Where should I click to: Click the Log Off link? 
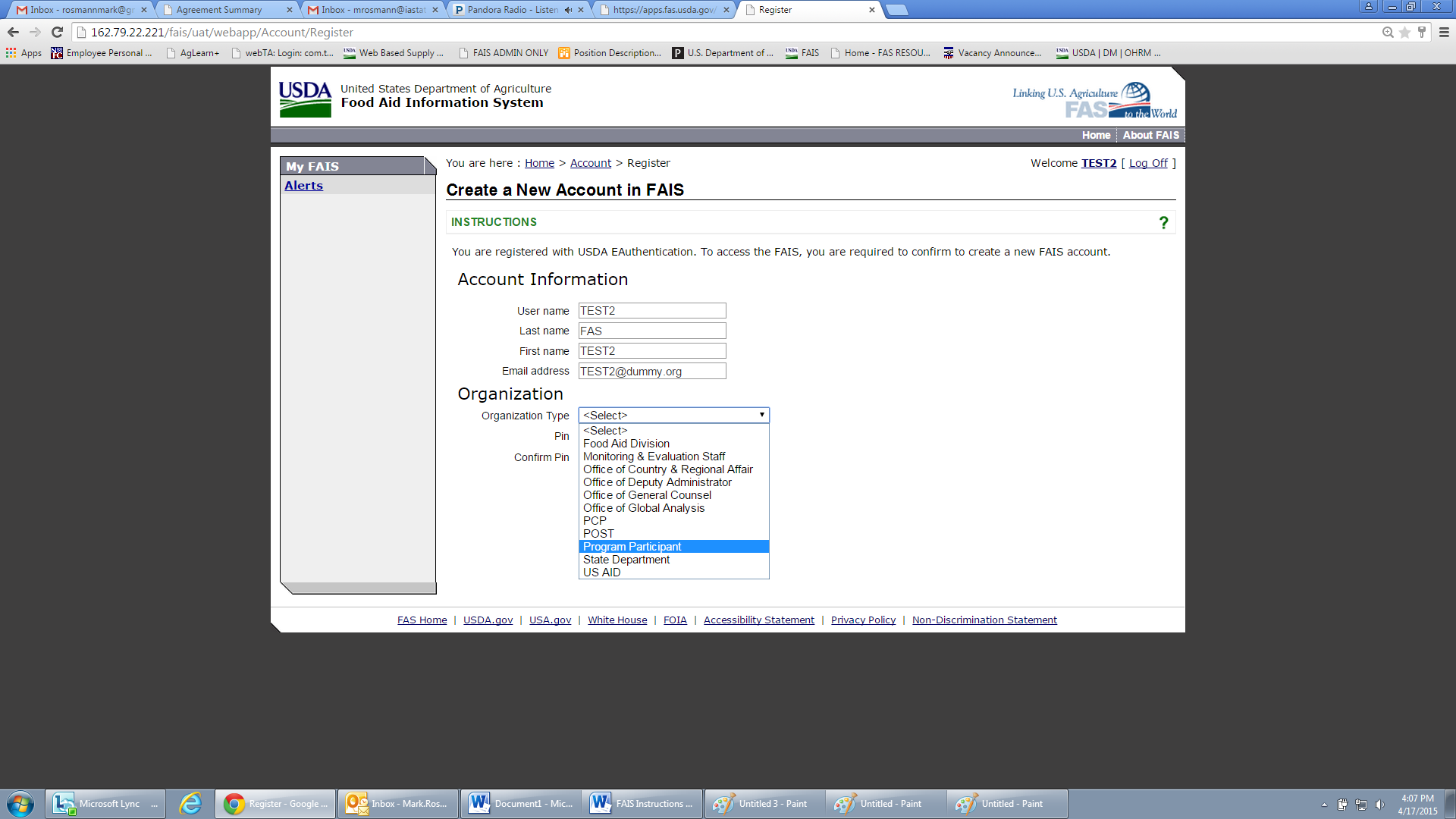(x=1148, y=163)
